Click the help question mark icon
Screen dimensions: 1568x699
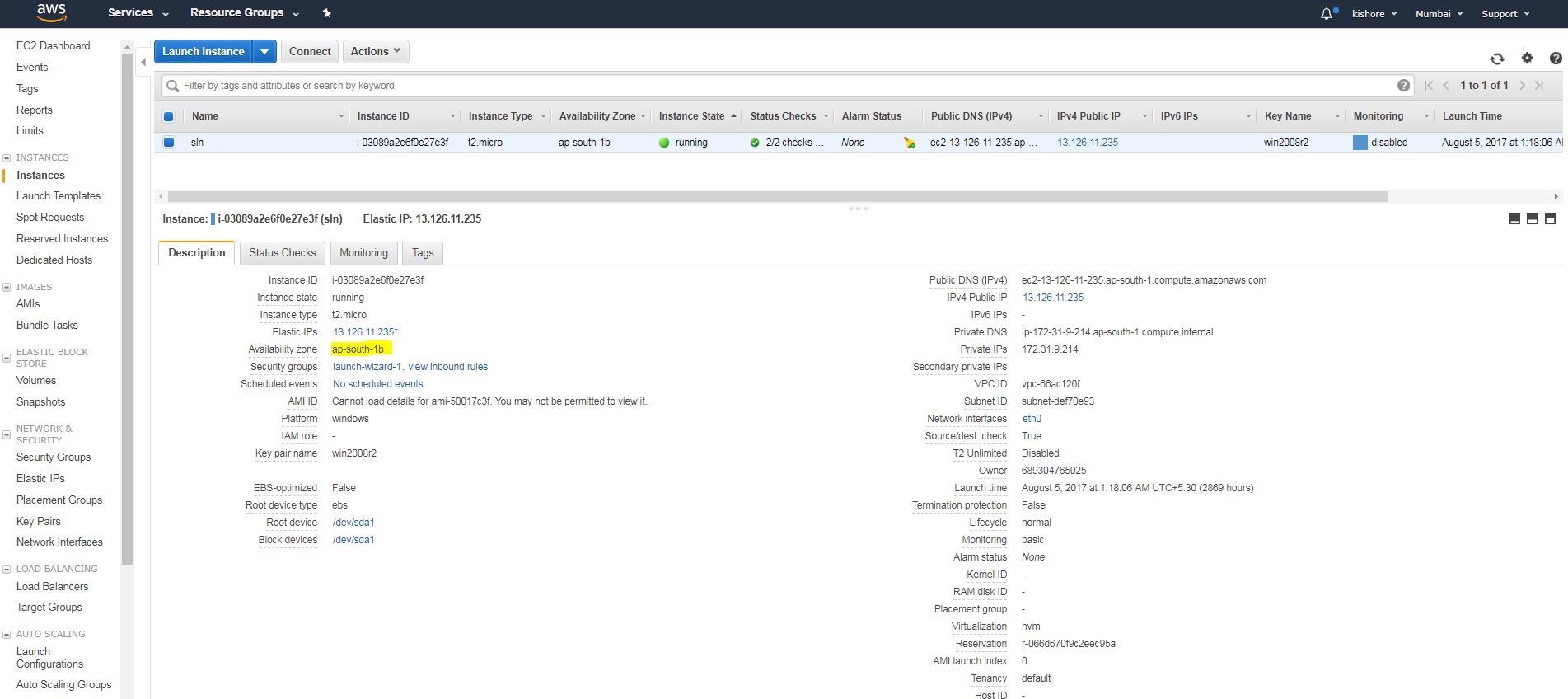point(1555,58)
